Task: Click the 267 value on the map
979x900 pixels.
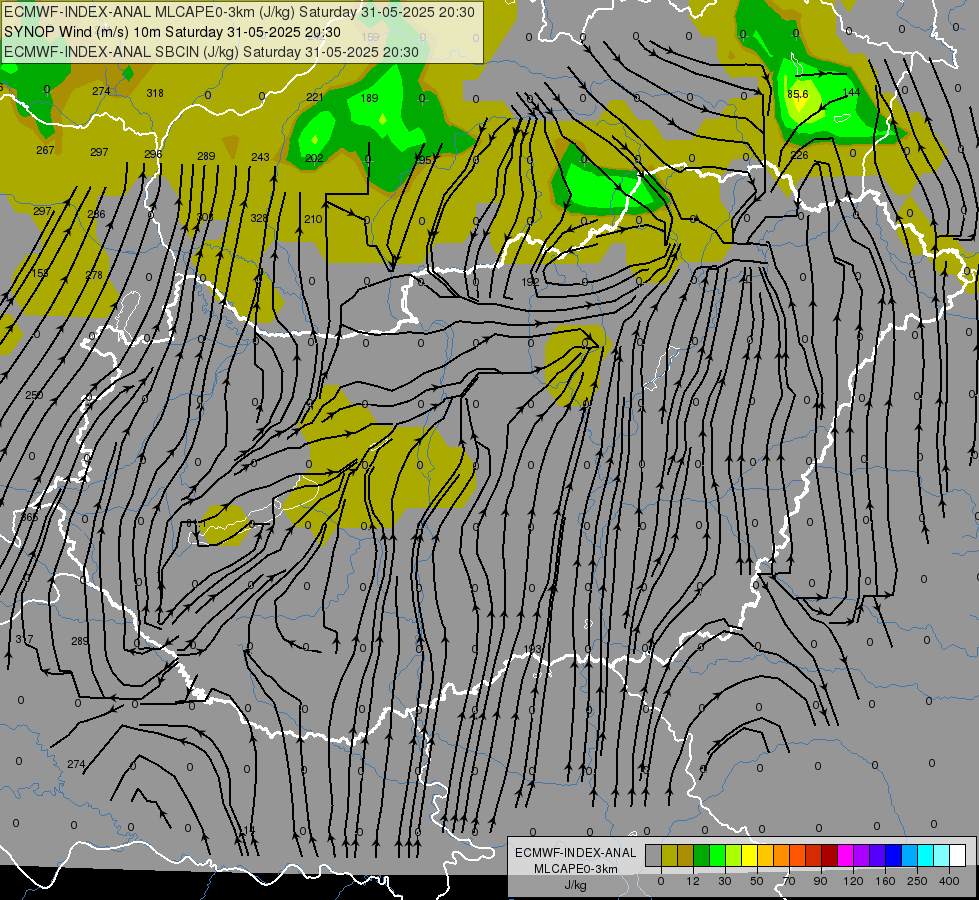Action: tap(45, 150)
